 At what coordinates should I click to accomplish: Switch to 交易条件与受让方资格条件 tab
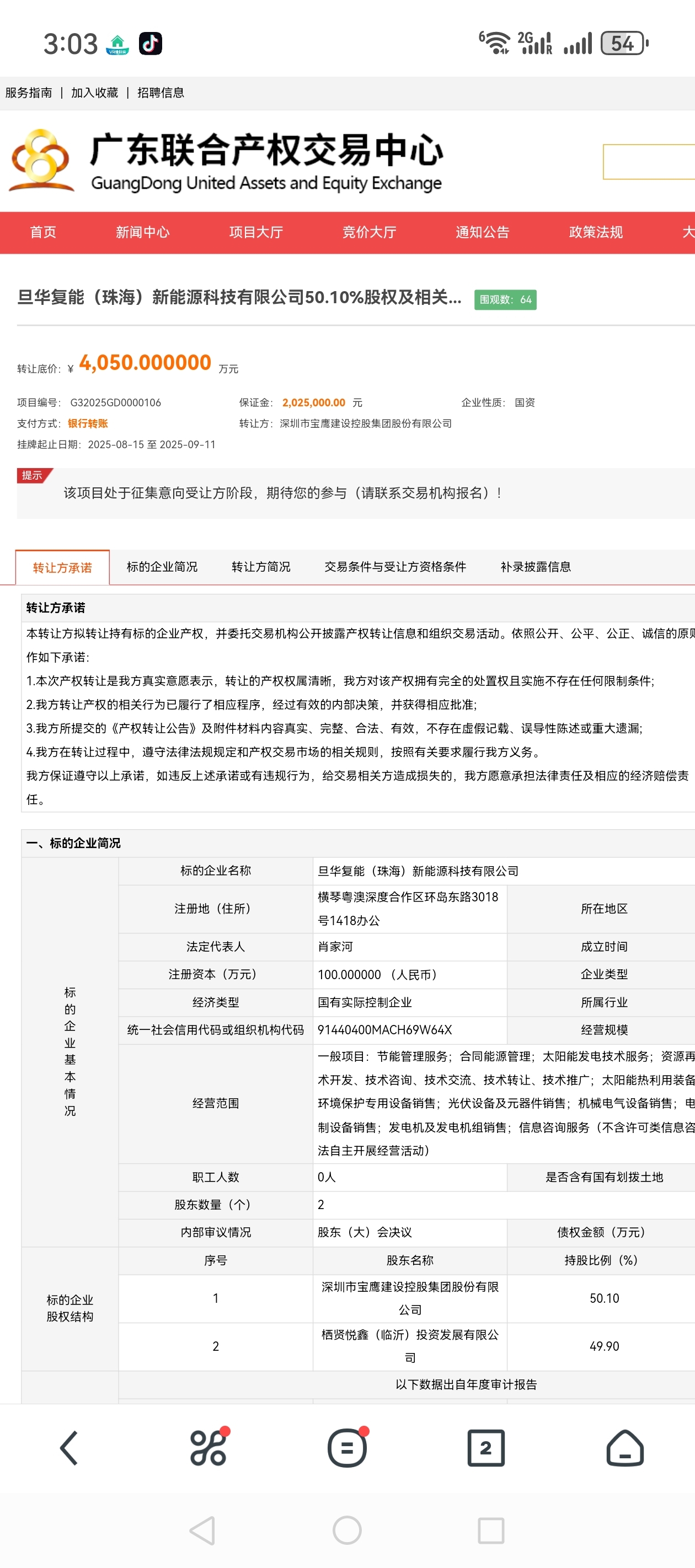pyautogui.click(x=395, y=567)
